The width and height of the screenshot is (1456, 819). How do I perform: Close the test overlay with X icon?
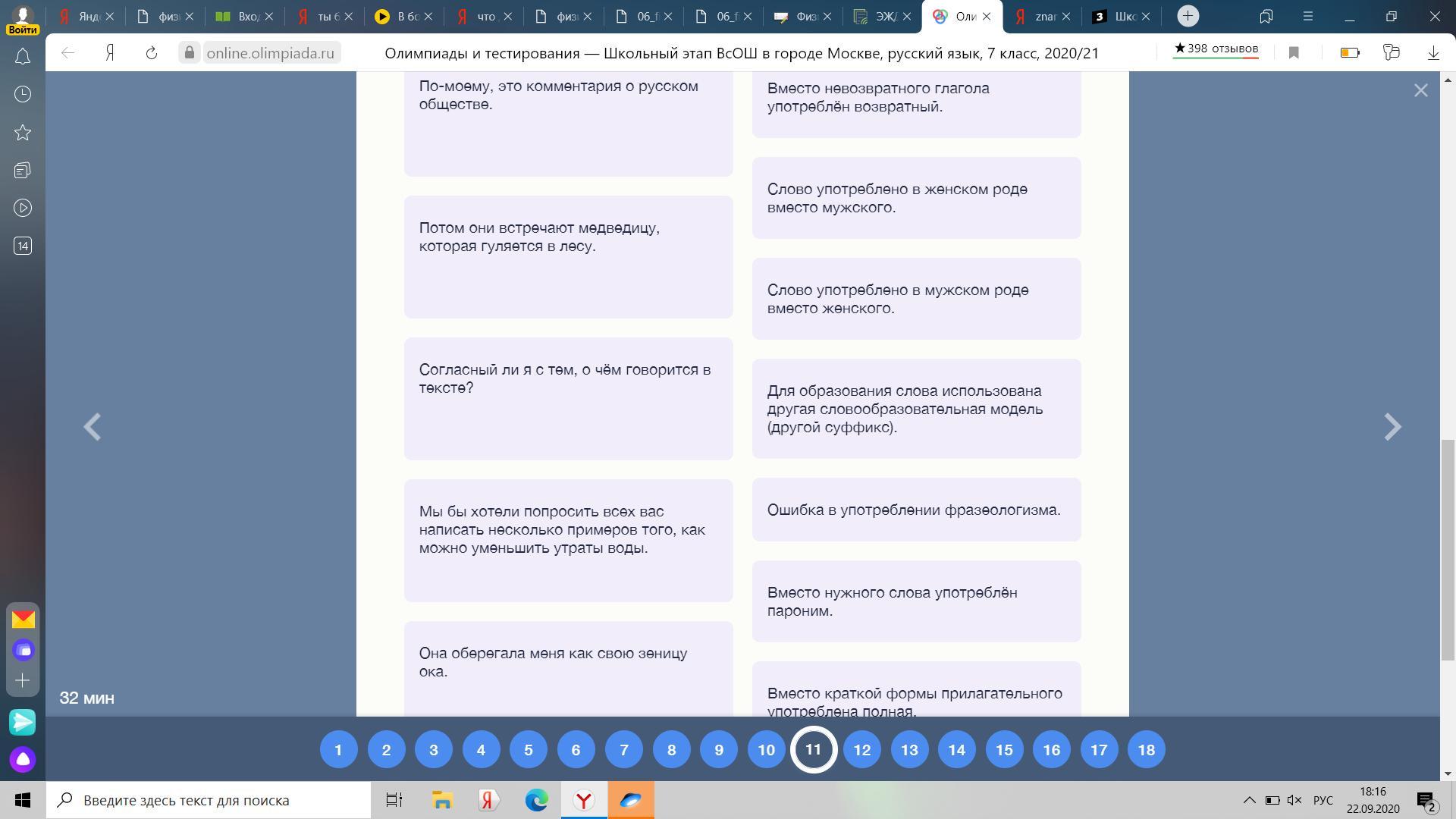point(1420,91)
